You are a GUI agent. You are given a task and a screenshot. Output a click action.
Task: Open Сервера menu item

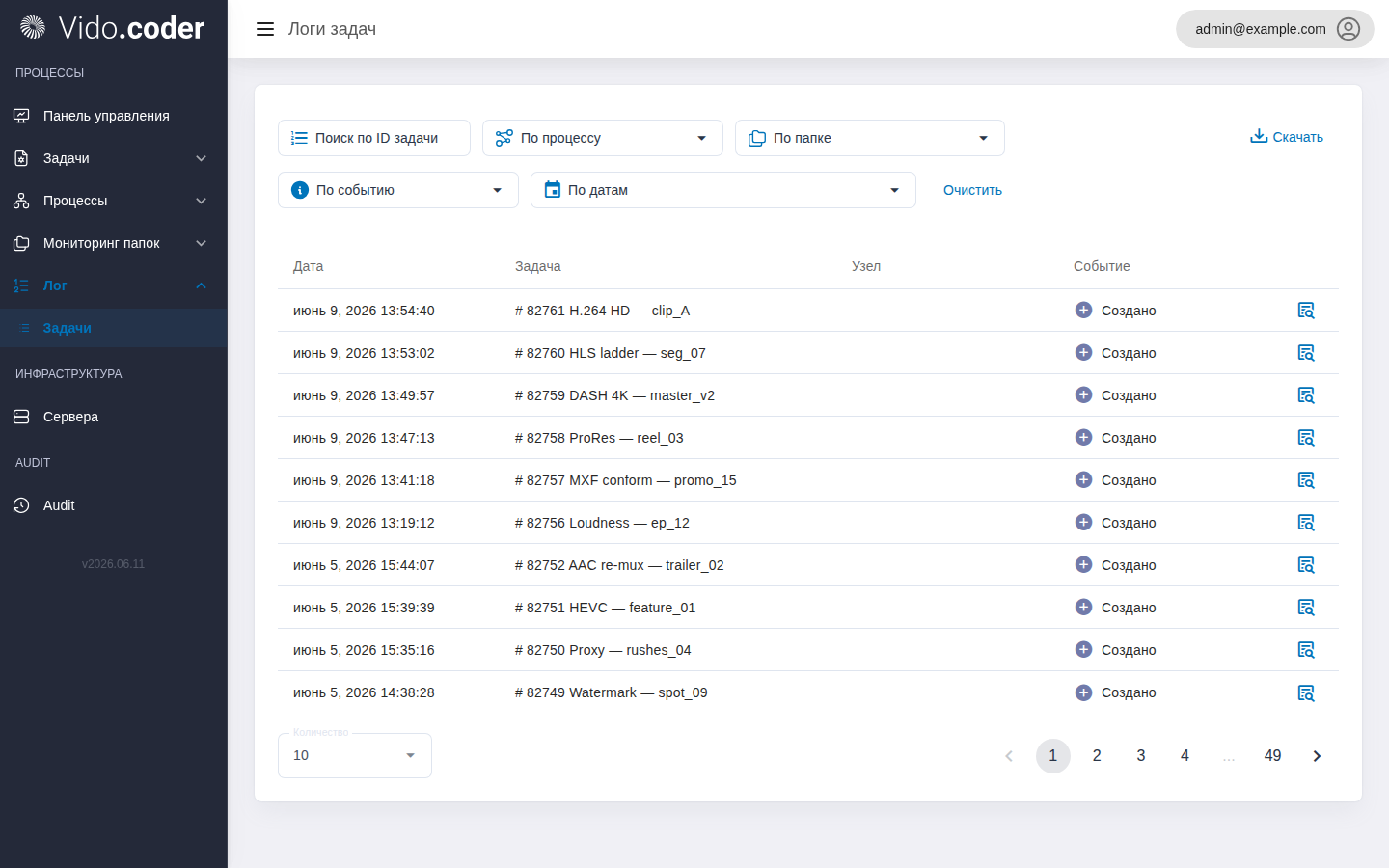(114, 417)
